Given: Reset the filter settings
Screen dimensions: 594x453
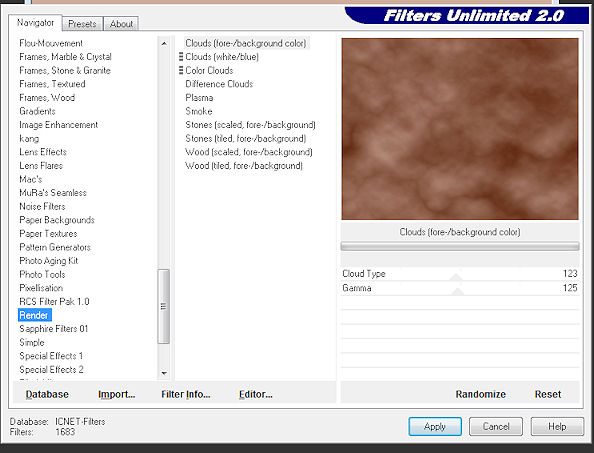Looking at the screenshot, I should (x=548, y=394).
